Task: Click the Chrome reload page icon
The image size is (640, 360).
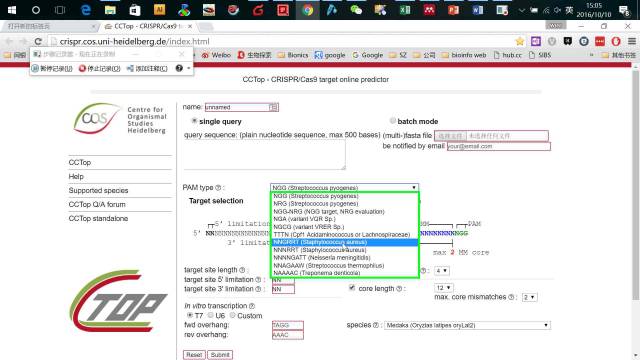Action: pyautogui.click(x=38, y=41)
